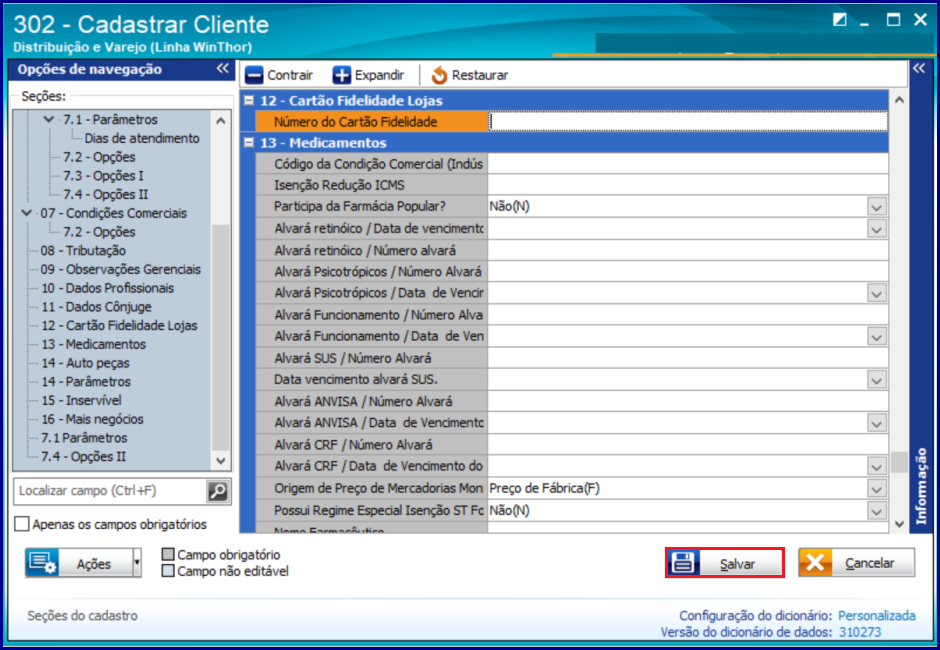Click the Contrair minus icon
940x650 pixels.
[x=254, y=76]
